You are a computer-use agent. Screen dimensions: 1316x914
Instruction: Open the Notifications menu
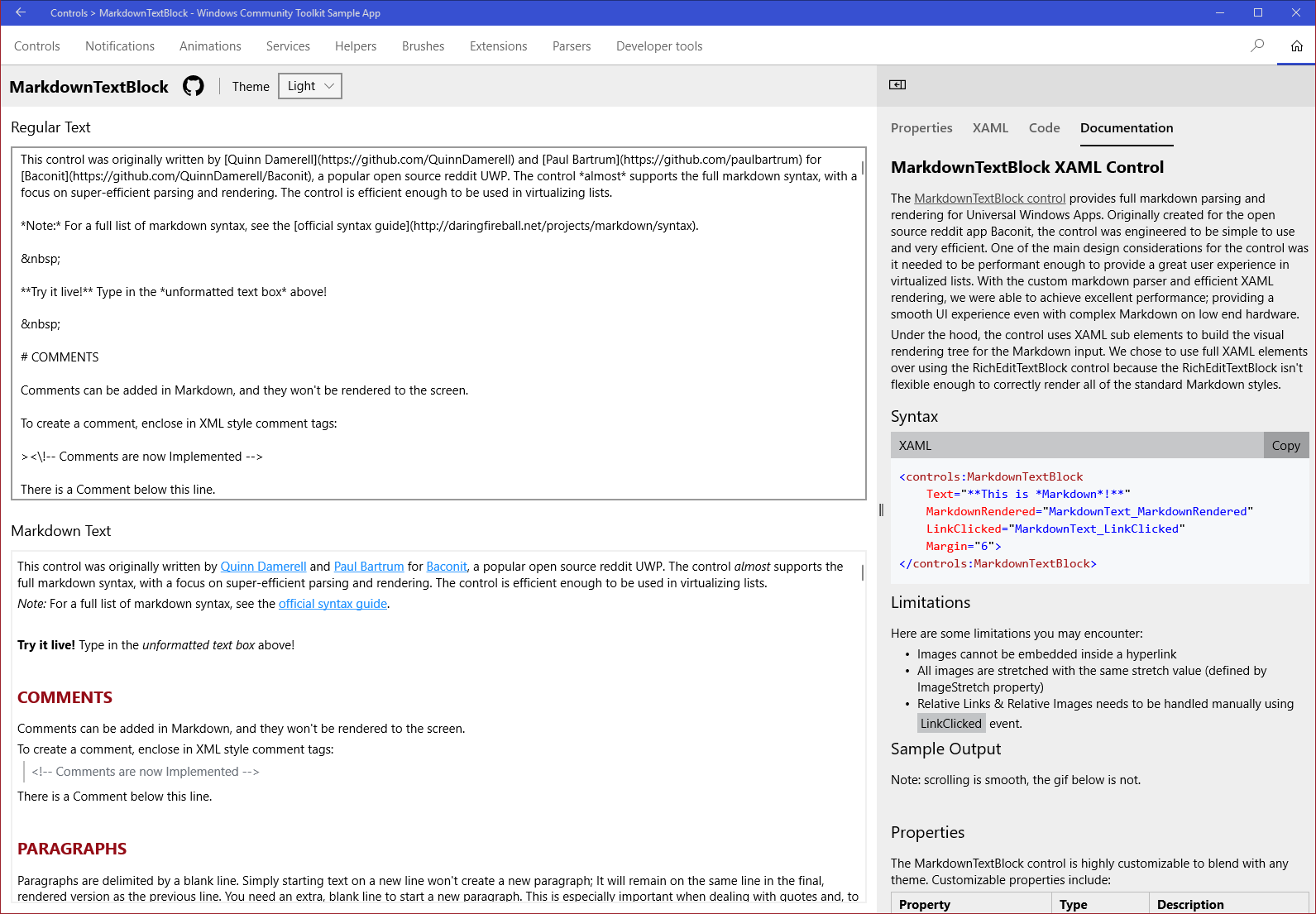(x=120, y=46)
